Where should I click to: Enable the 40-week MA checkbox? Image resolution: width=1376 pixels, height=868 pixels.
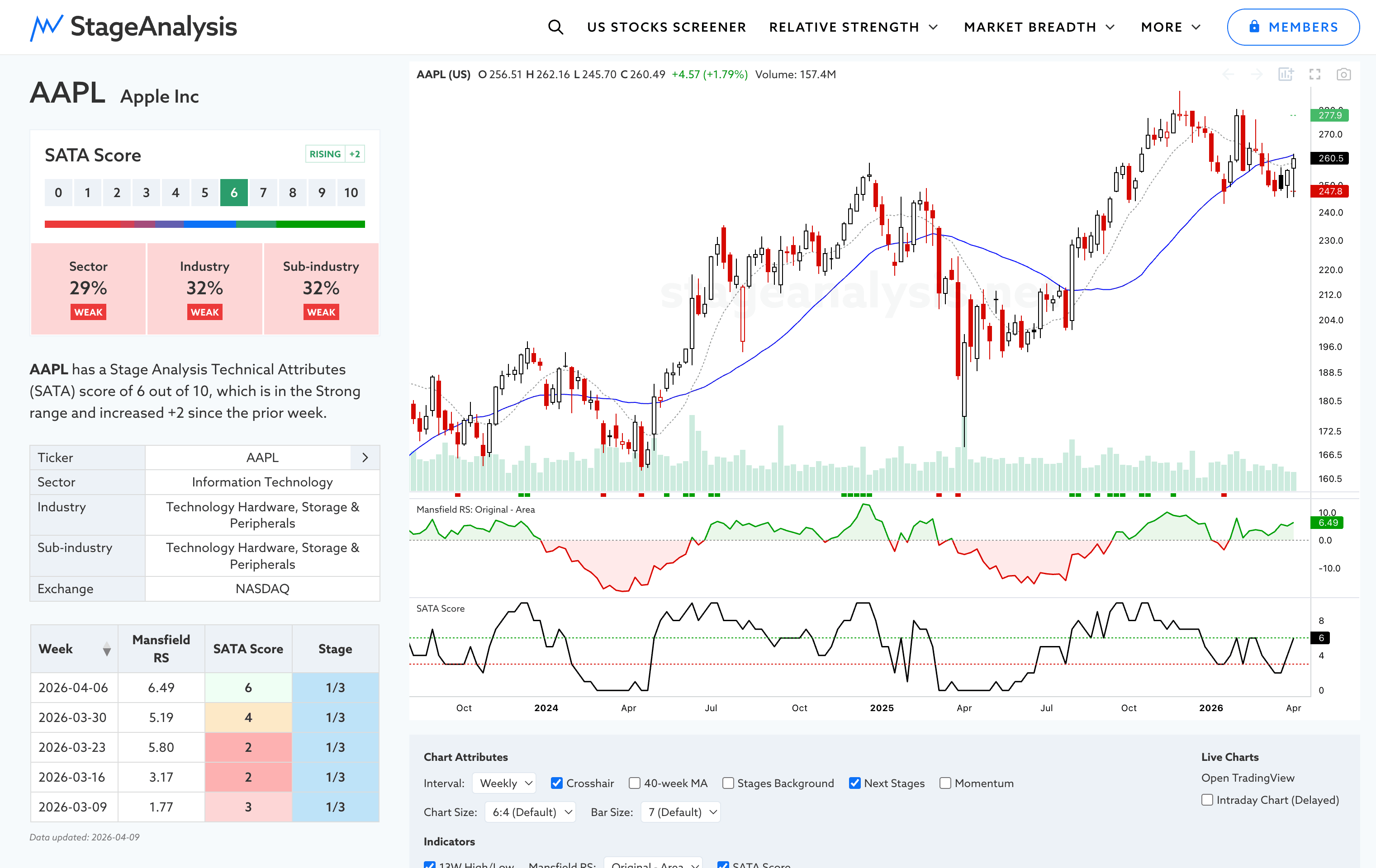(x=634, y=783)
